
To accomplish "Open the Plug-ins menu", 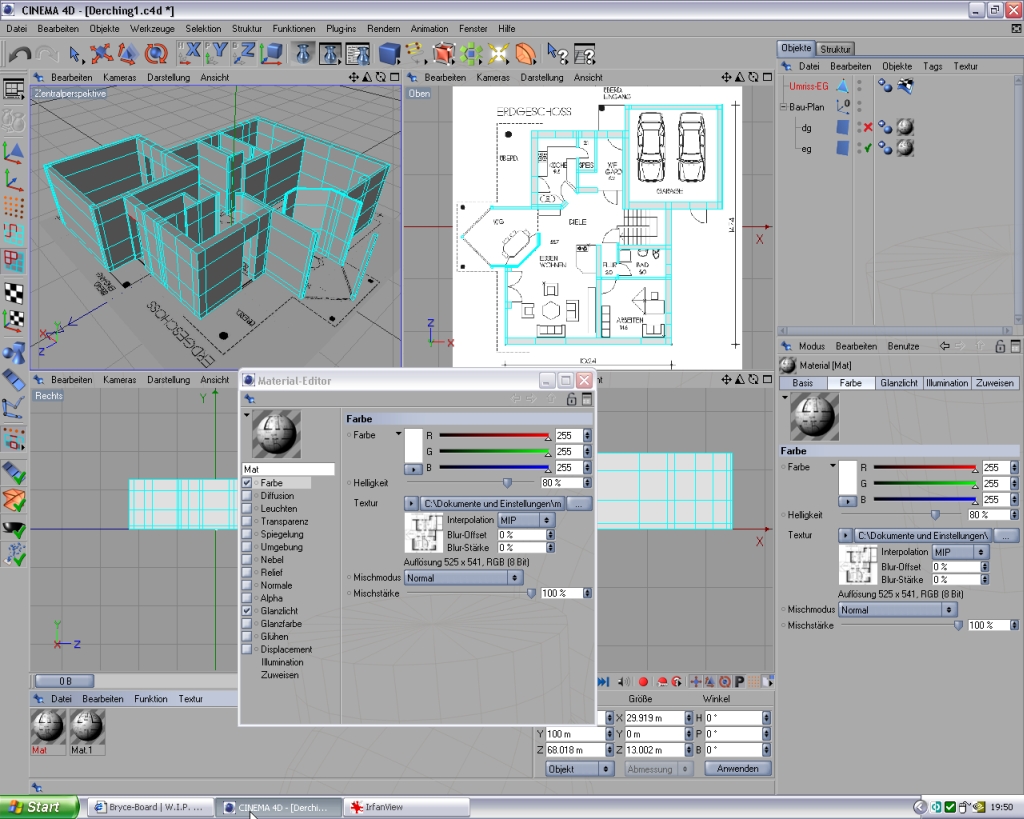I will [x=341, y=29].
